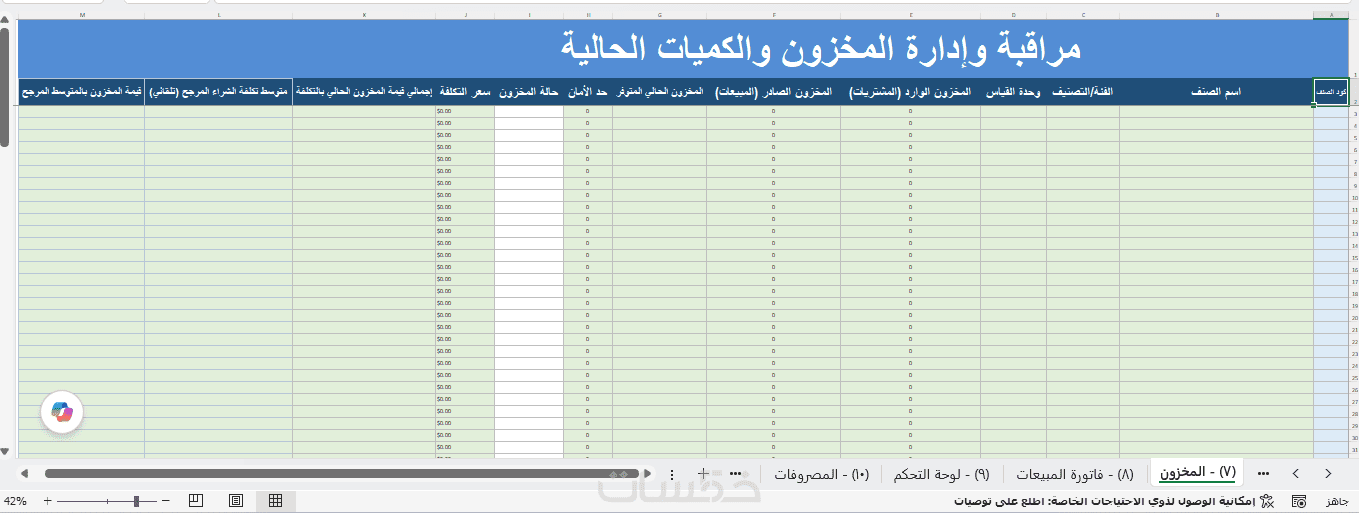Select header cell اسم الصنف

(x=1216, y=91)
